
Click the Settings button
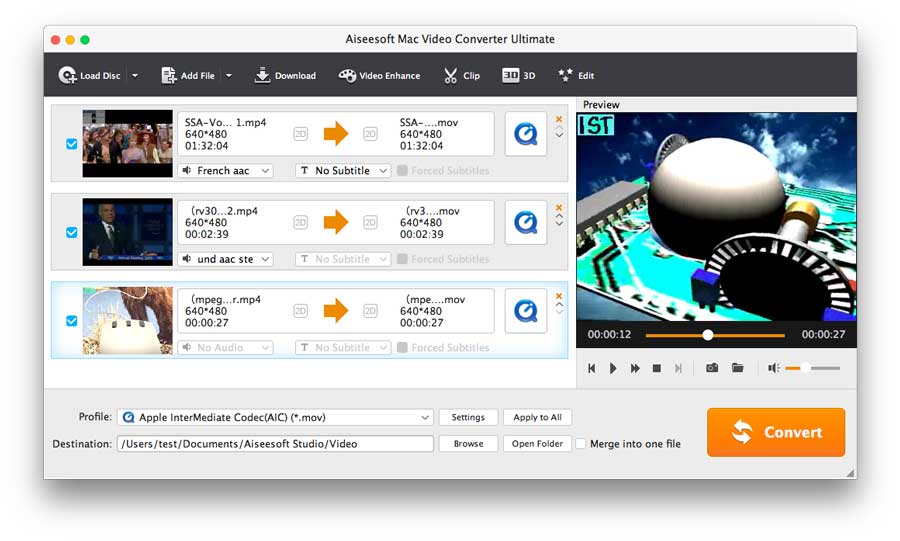coord(468,417)
